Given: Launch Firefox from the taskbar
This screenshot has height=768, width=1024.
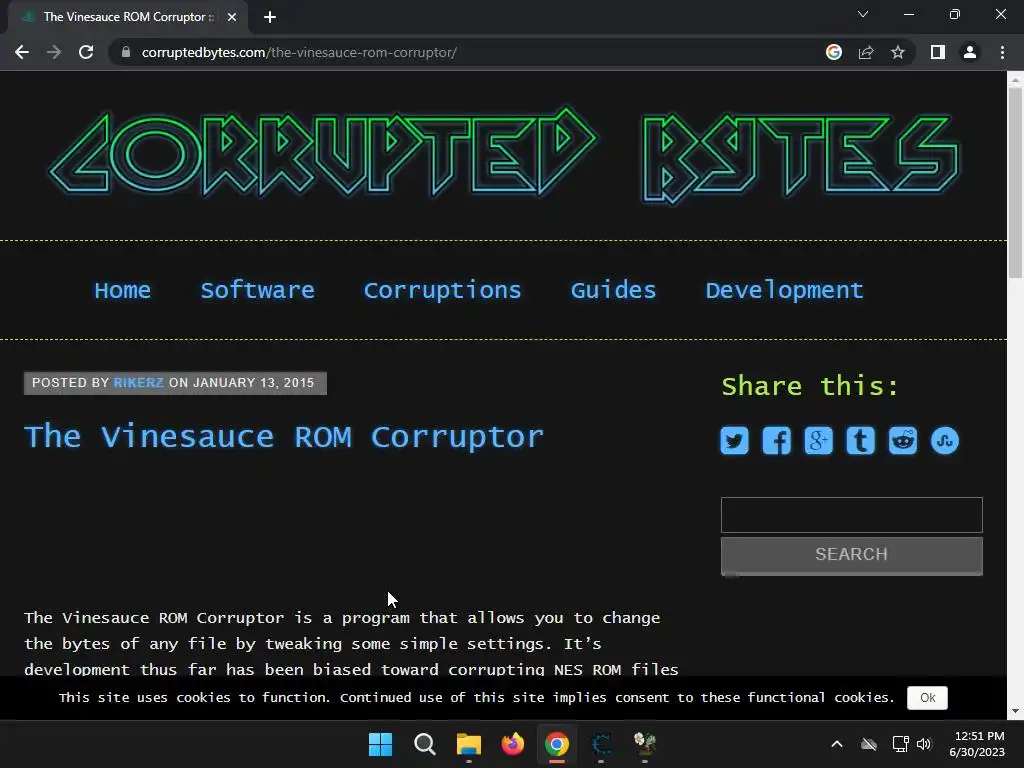Looking at the screenshot, I should 513,744.
